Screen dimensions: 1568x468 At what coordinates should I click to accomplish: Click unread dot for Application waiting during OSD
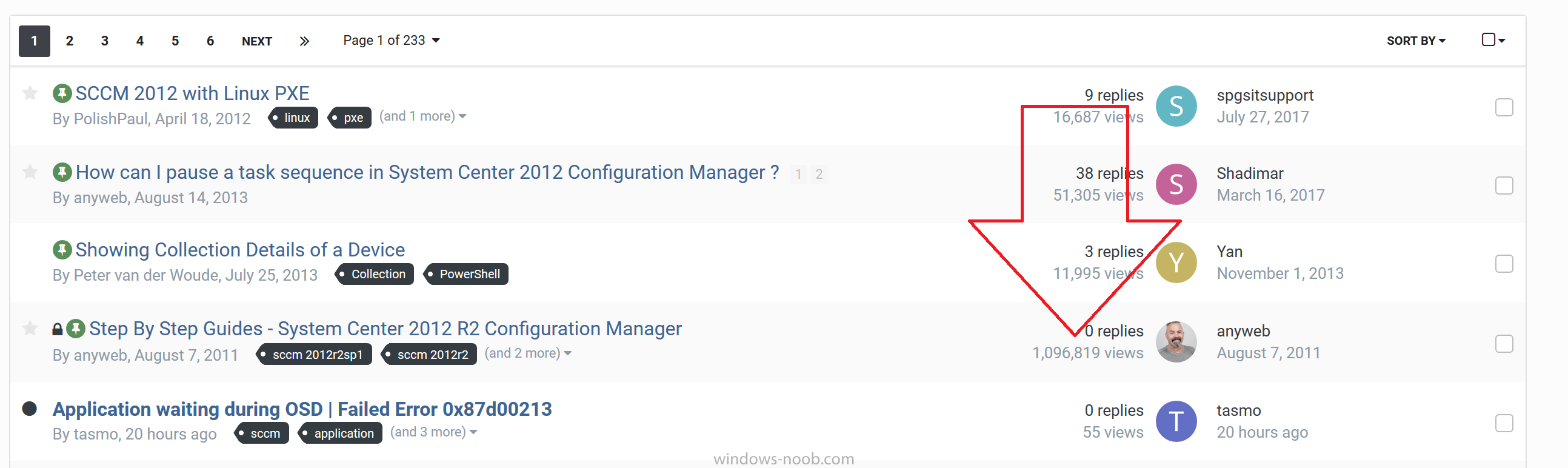(29, 409)
